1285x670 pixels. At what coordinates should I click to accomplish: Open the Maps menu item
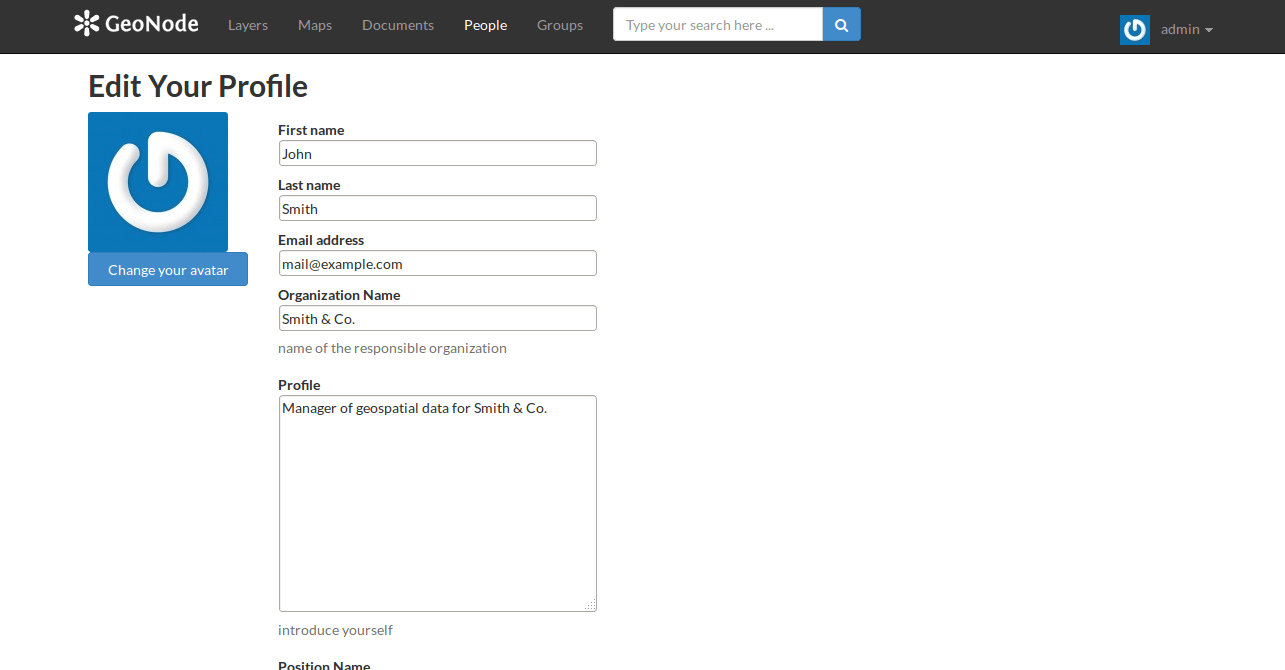tap(315, 25)
